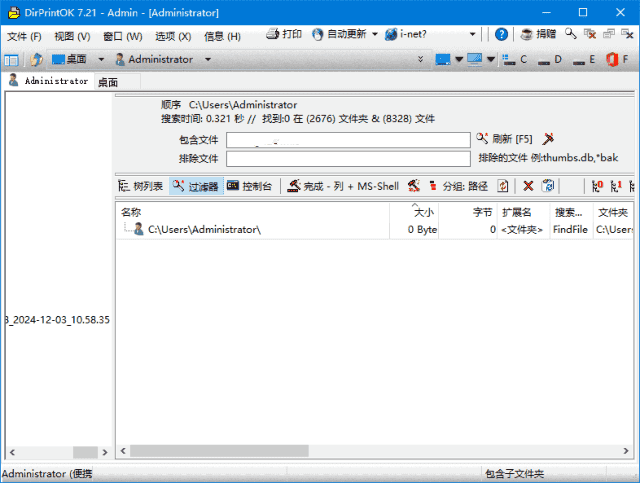Open the 文件 (F) menu

pos(24,36)
